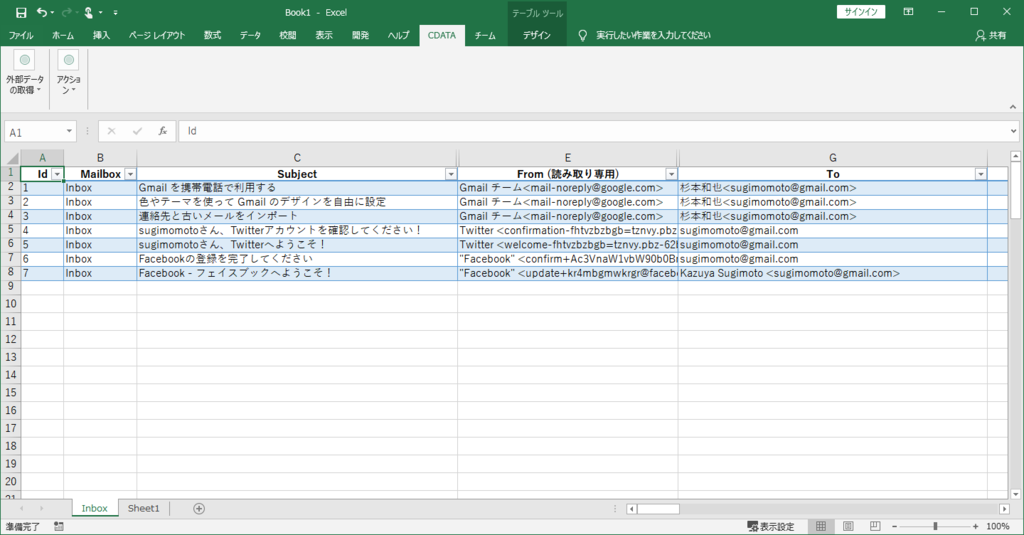The image size is (1024, 535).
Task: Open the デザイン table tools tab
Action: [x=536, y=35]
